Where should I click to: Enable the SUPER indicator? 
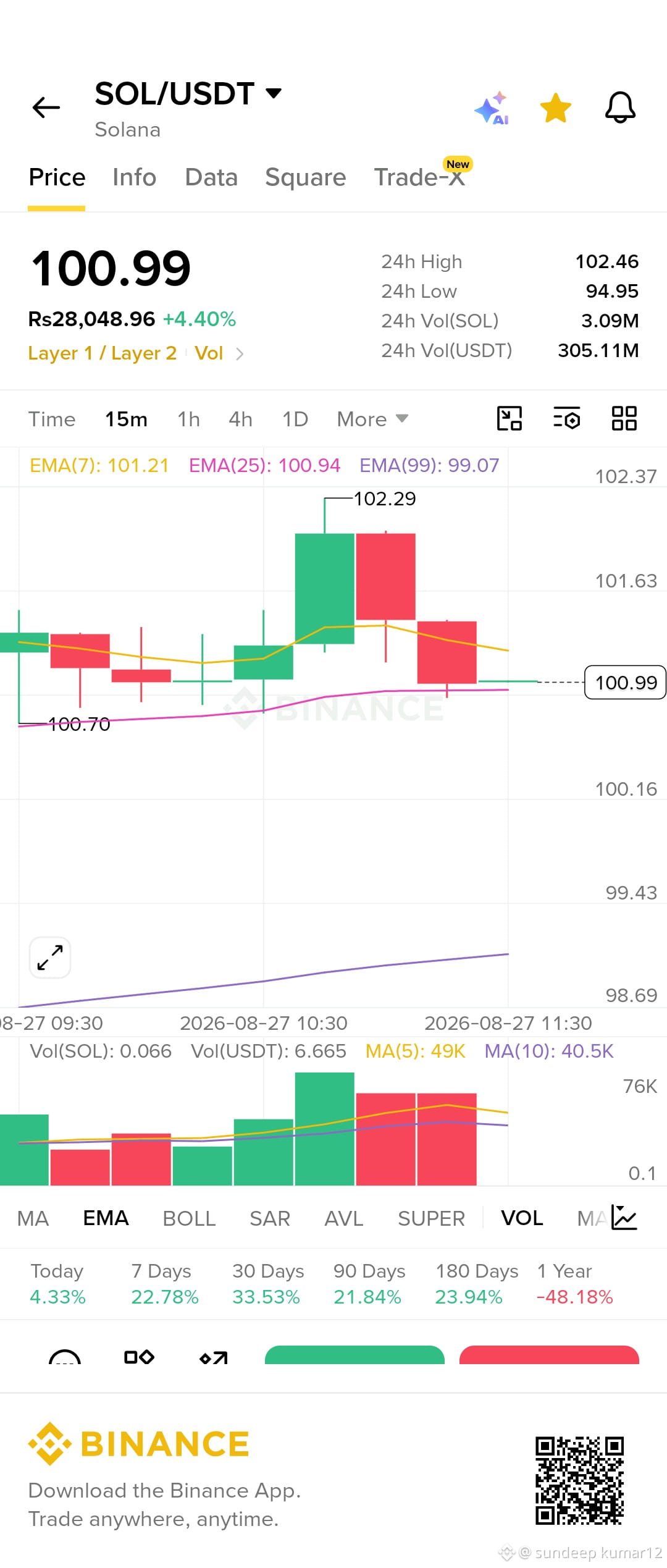tap(431, 1218)
